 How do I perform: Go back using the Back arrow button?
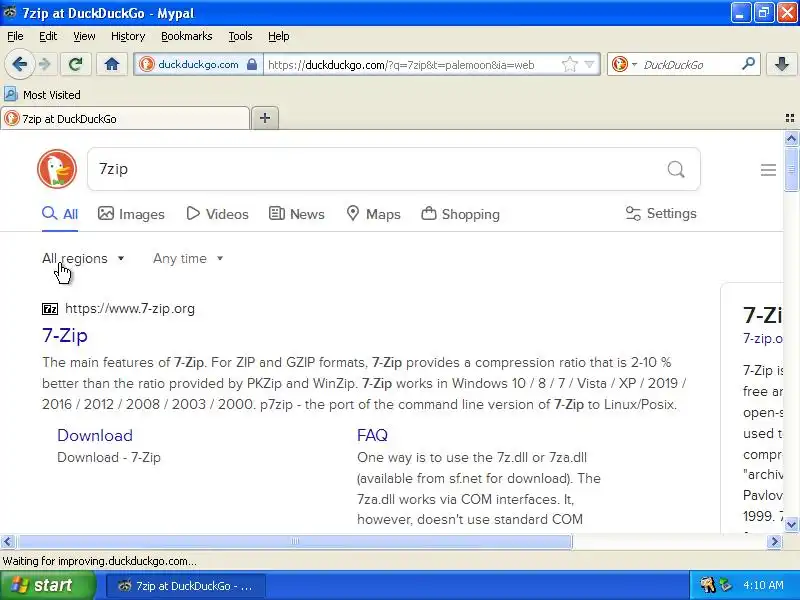(x=19, y=64)
